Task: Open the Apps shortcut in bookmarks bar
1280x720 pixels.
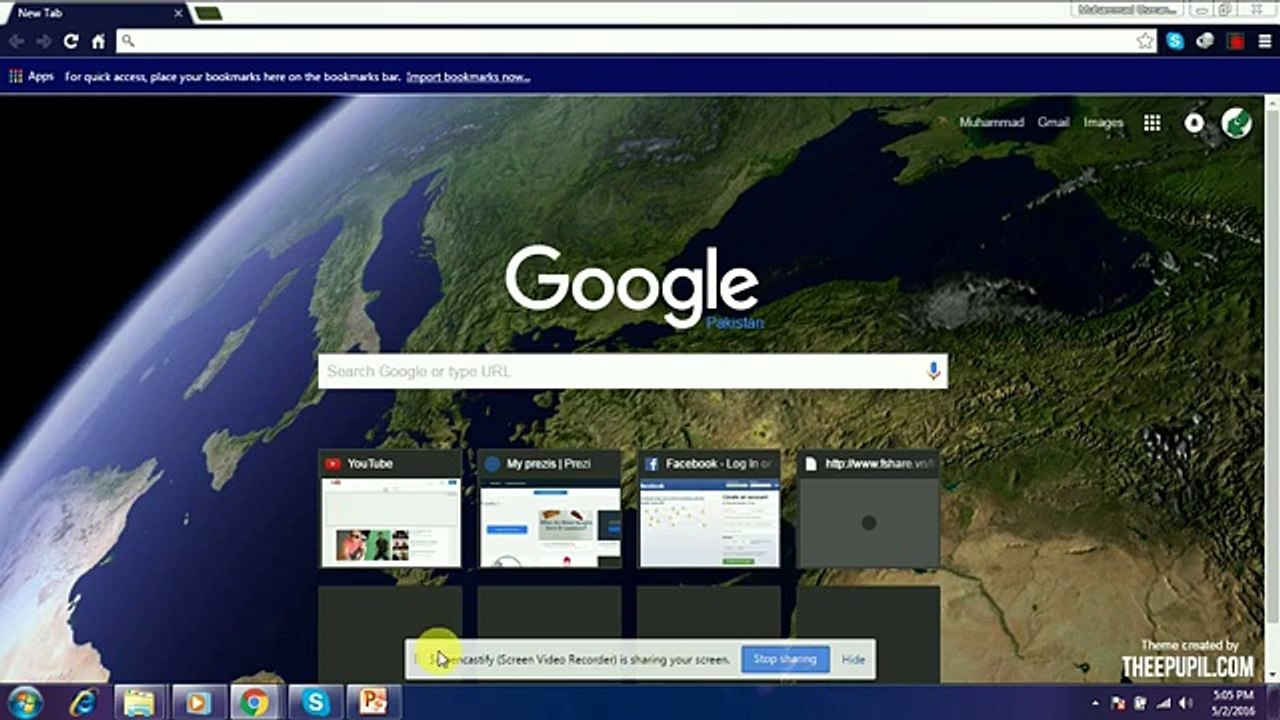Action: pyautogui.click(x=31, y=76)
